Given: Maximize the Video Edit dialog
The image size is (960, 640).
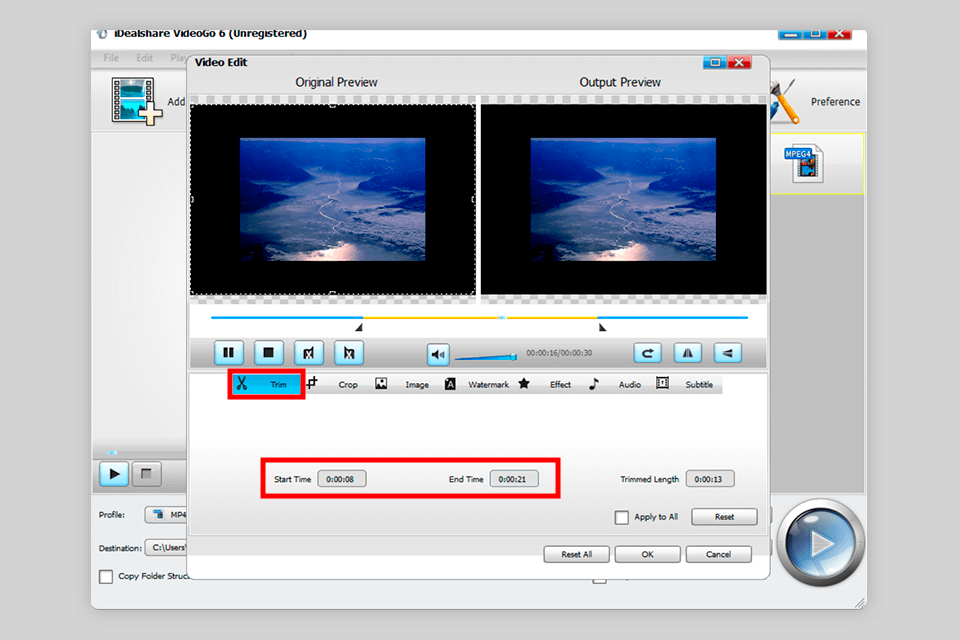Looking at the screenshot, I should click(x=714, y=62).
